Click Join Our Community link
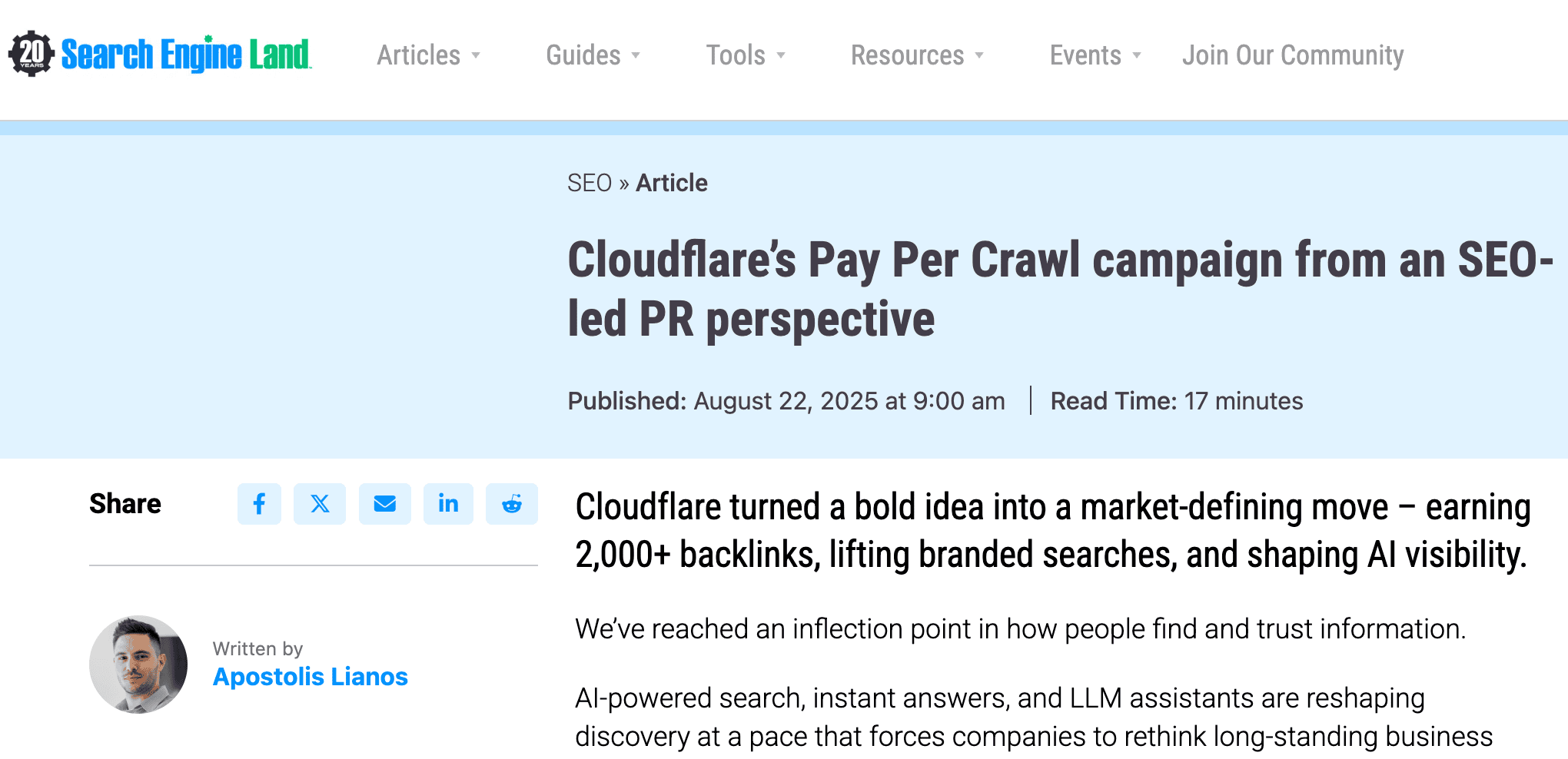 click(1293, 55)
